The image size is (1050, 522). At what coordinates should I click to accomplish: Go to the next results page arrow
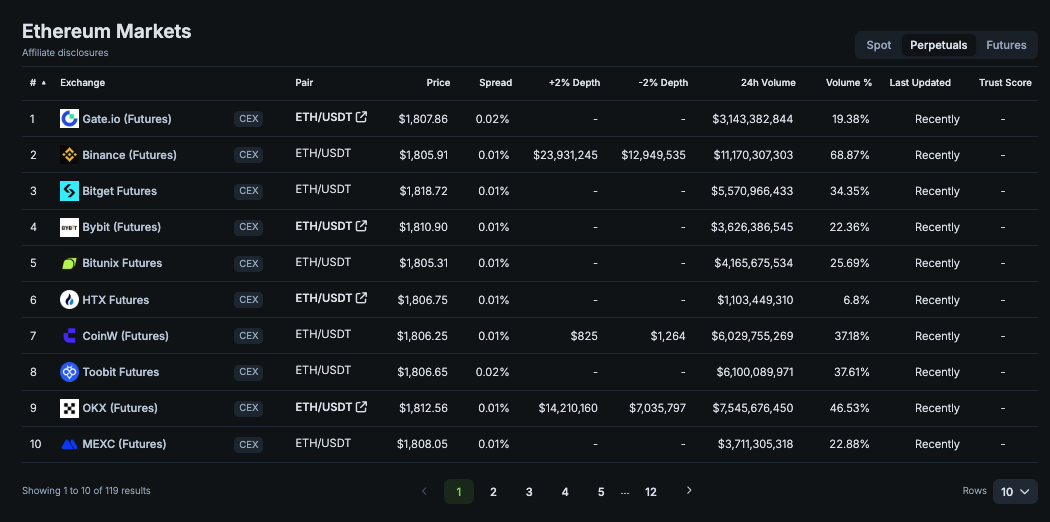click(x=688, y=491)
